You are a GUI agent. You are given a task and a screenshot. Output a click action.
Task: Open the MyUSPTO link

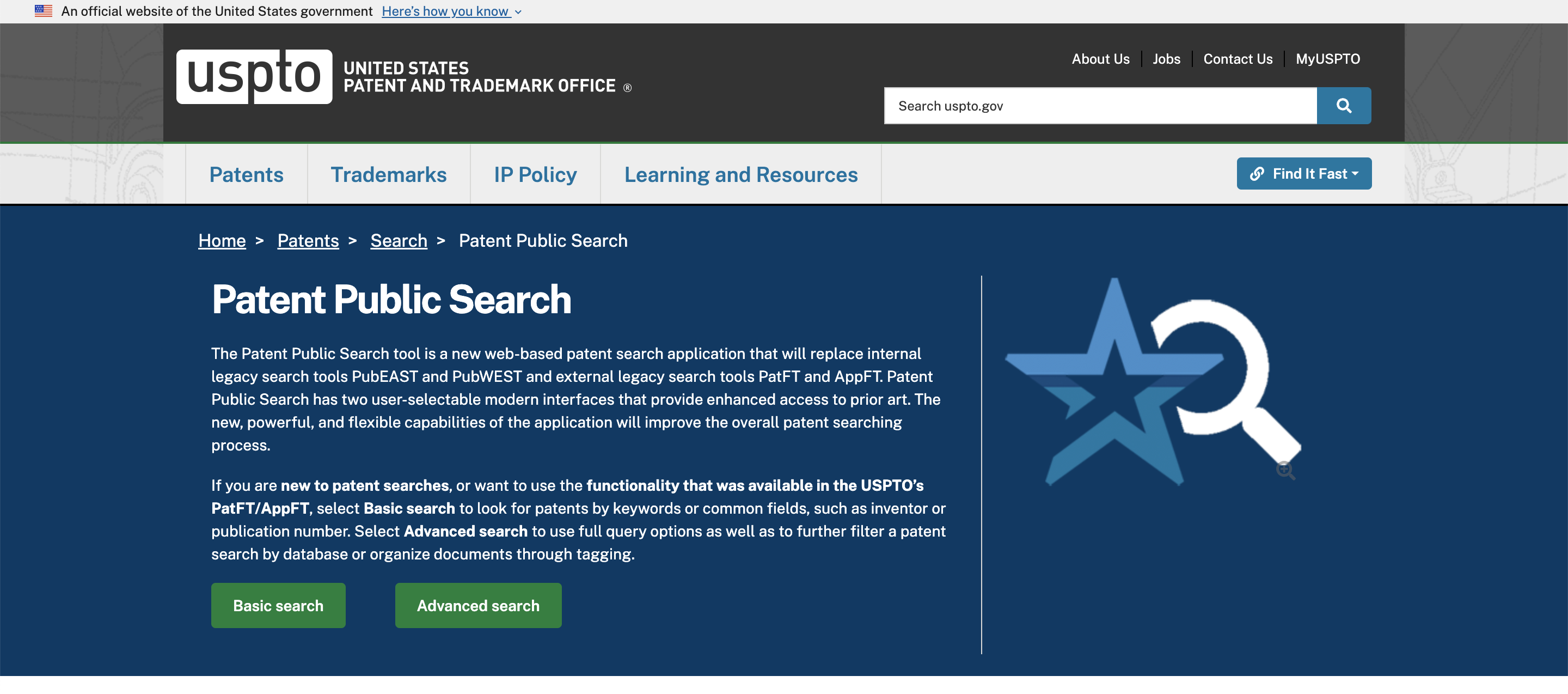pos(1327,59)
